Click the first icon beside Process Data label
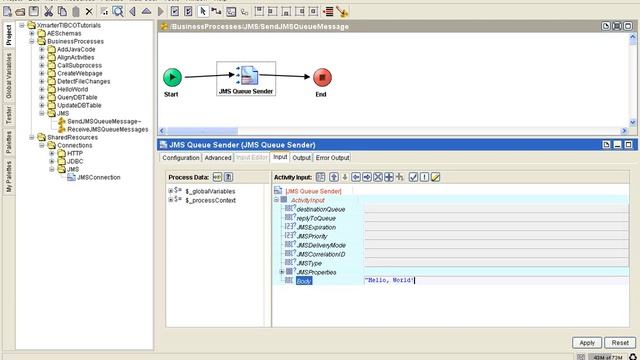Screen dimensions: 640x360 [217, 177]
